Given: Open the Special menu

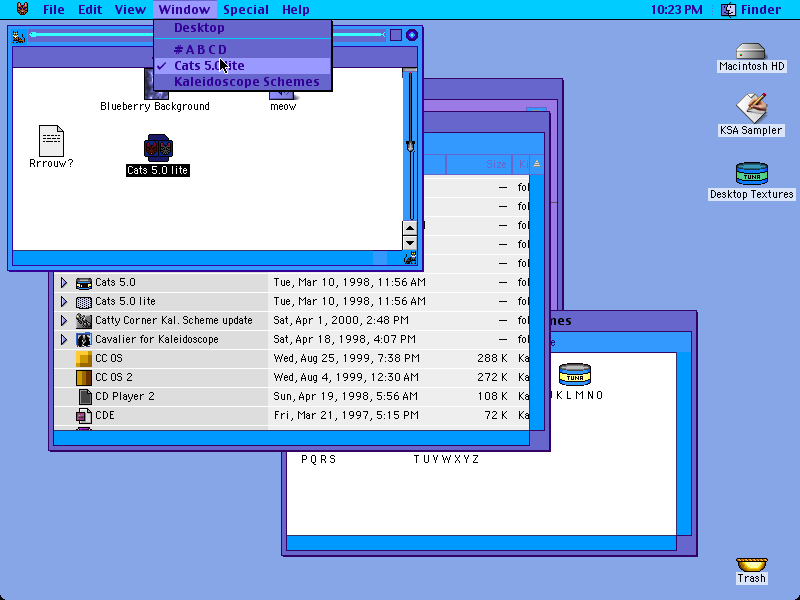Looking at the screenshot, I should [x=245, y=9].
